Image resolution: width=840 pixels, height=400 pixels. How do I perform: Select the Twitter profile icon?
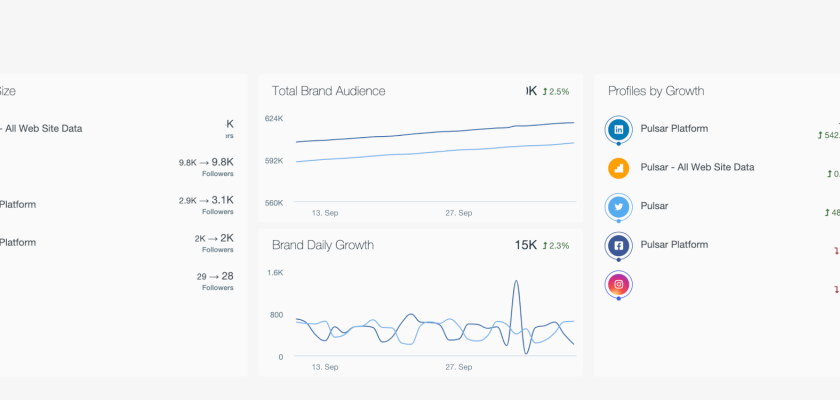coord(619,207)
